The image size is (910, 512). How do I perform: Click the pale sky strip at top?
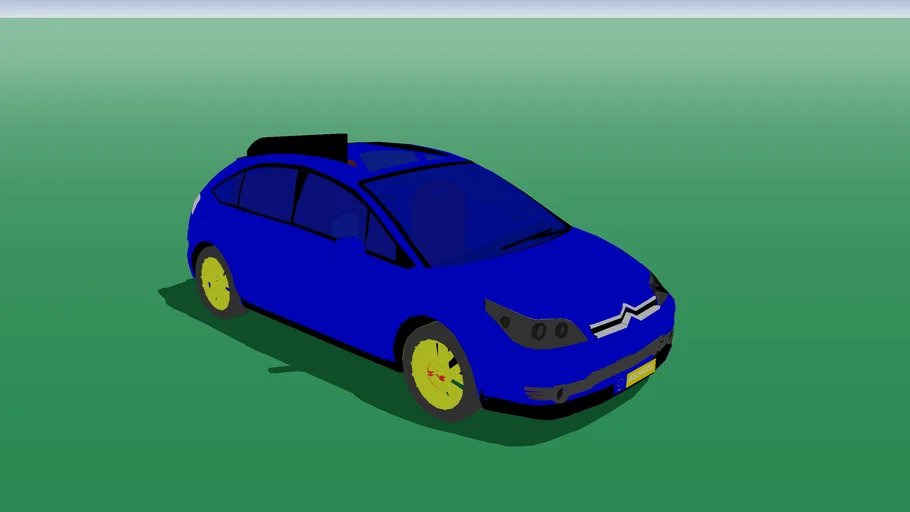tap(455, 8)
